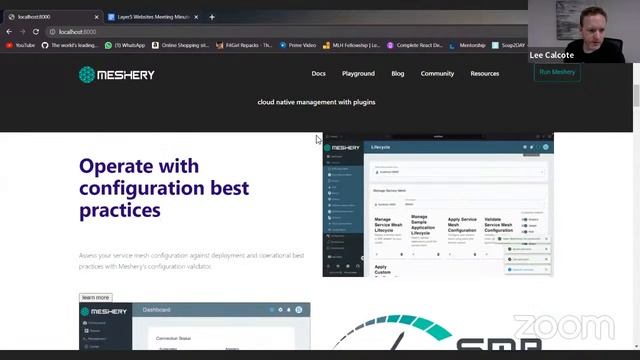Open the YouTube bookmark
The height and width of the screenshot is (360, 640).
(x=20, y=45)
